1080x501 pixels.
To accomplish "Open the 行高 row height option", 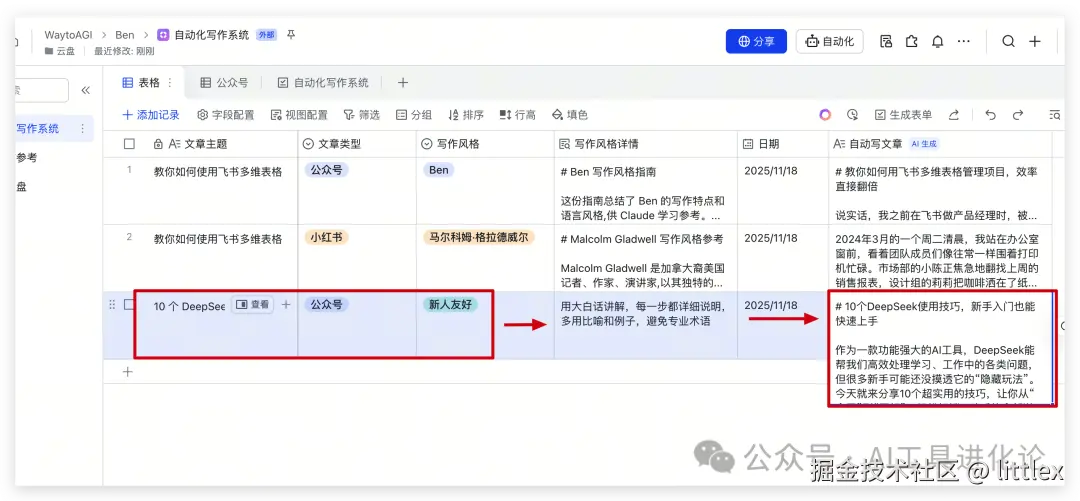I will (x=517, y=115).
